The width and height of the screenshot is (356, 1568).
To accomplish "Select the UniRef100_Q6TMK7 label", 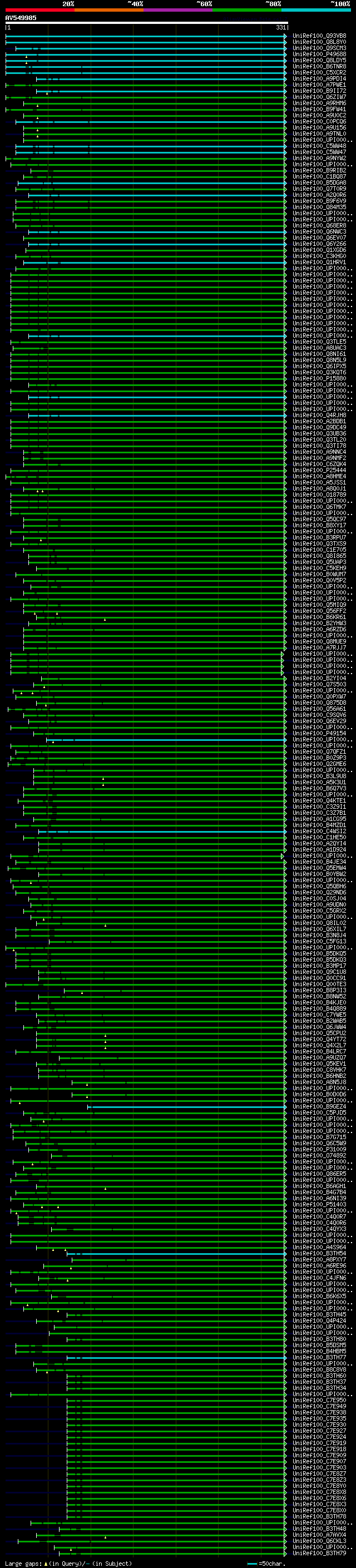I will (319, 506).
